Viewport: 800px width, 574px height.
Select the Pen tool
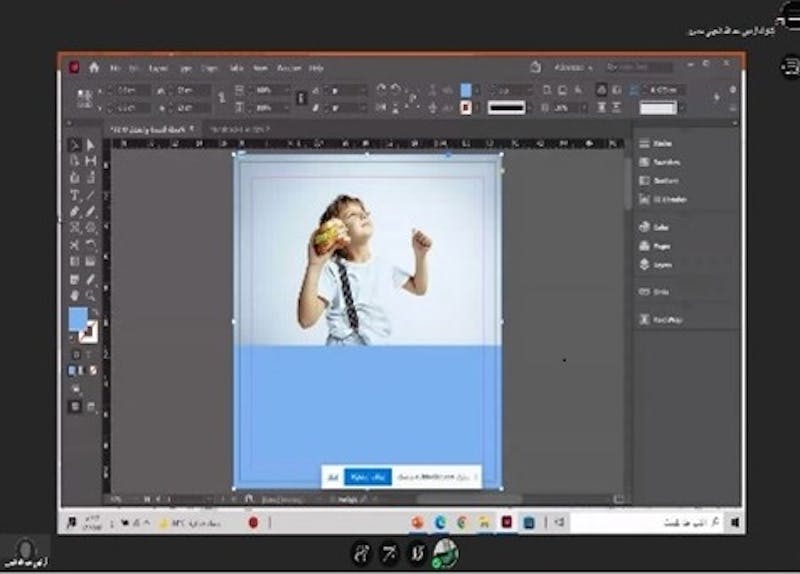coord(75,212)
